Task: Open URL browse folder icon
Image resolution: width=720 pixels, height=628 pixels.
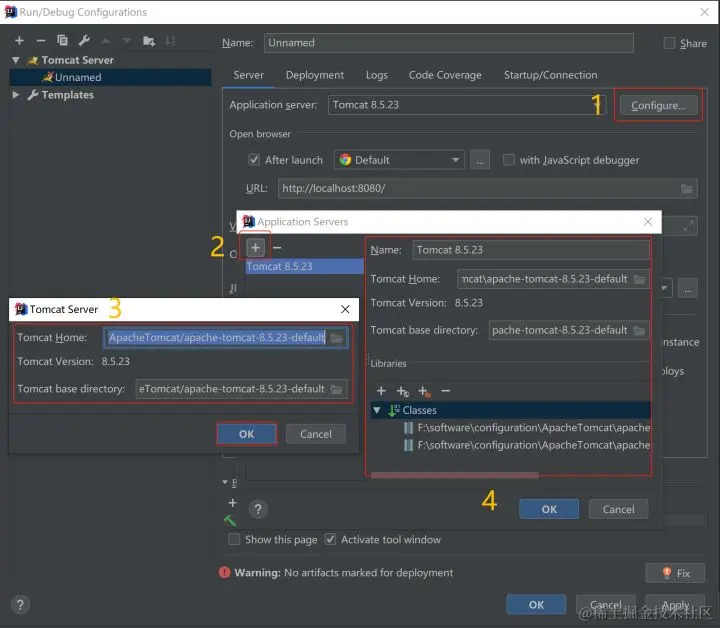Action: 686,189
